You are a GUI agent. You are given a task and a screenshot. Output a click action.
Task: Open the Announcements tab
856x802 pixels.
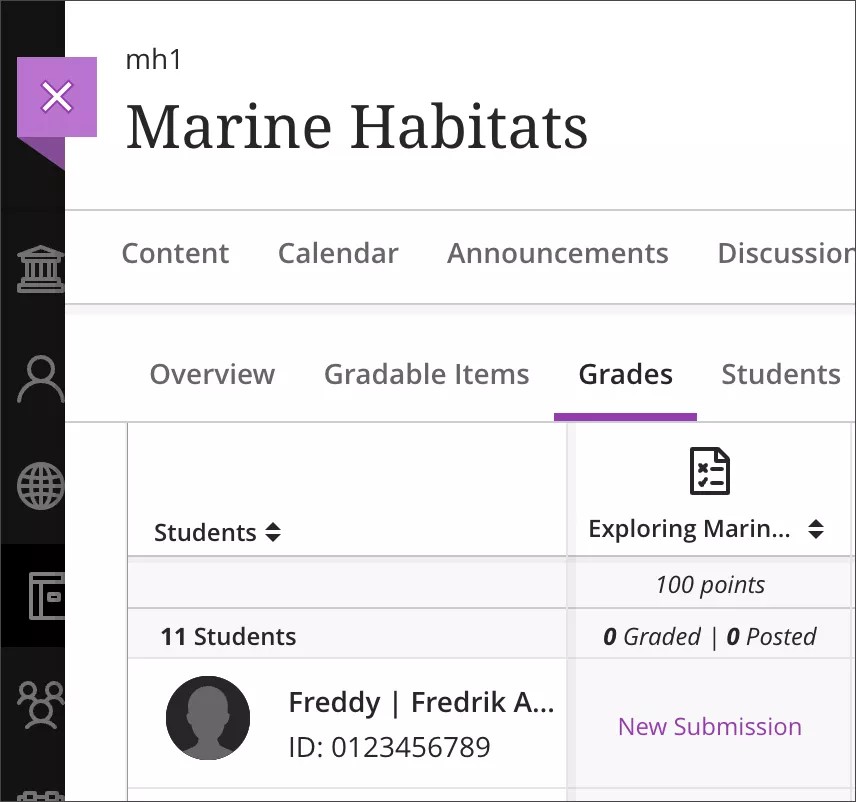557,254
